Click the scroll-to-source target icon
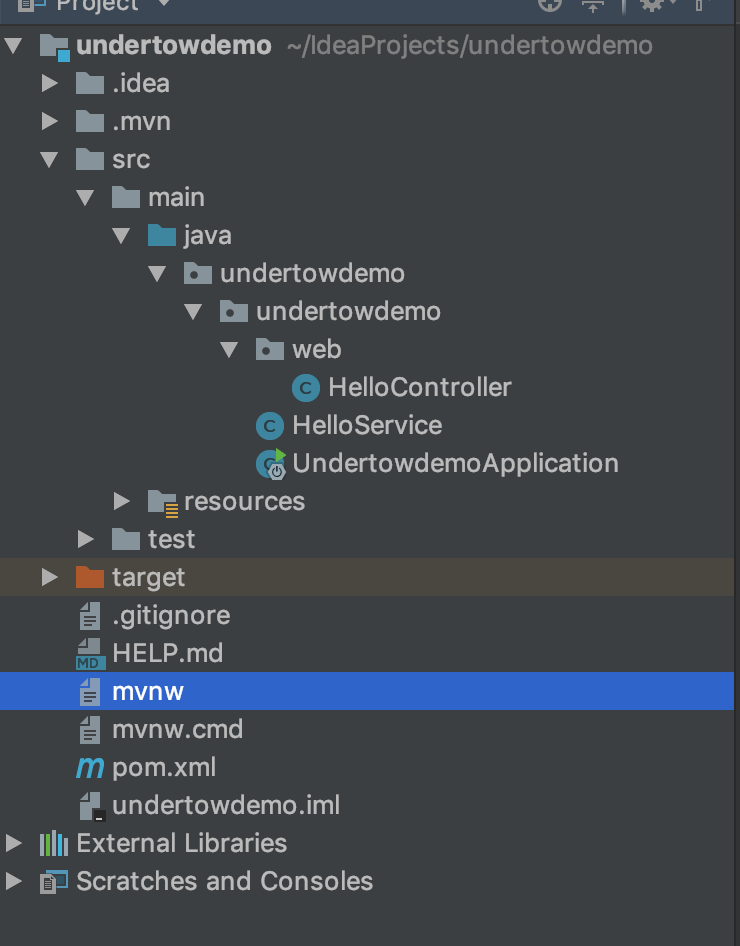740x946 pixels. [549, 5]
